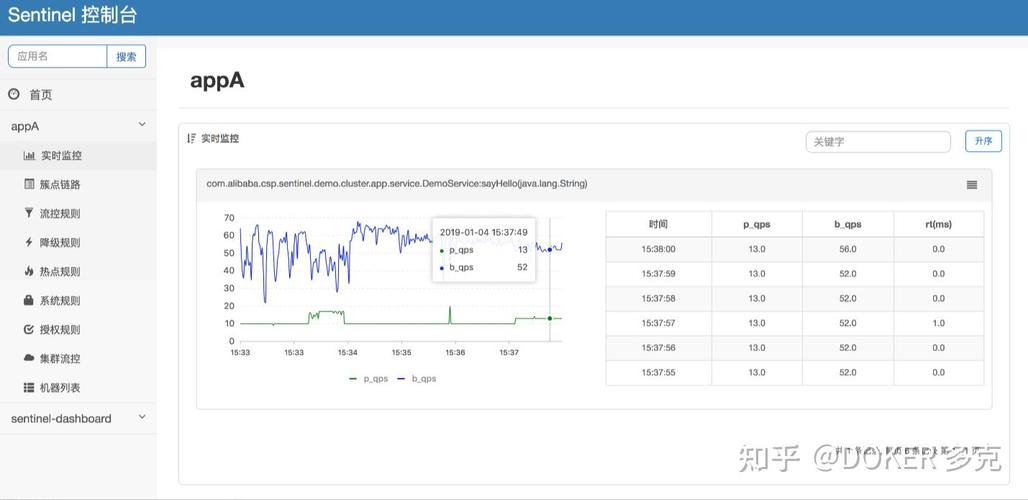The image size is (1028, 500).
Task: Click the lightning bolt icon for 降级规则
Action: [x=28, y=242]
